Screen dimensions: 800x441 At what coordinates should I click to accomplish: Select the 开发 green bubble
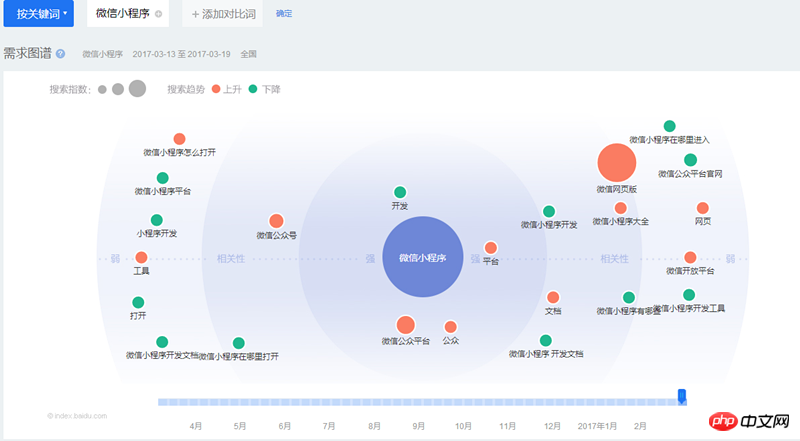tap(400, 192)
